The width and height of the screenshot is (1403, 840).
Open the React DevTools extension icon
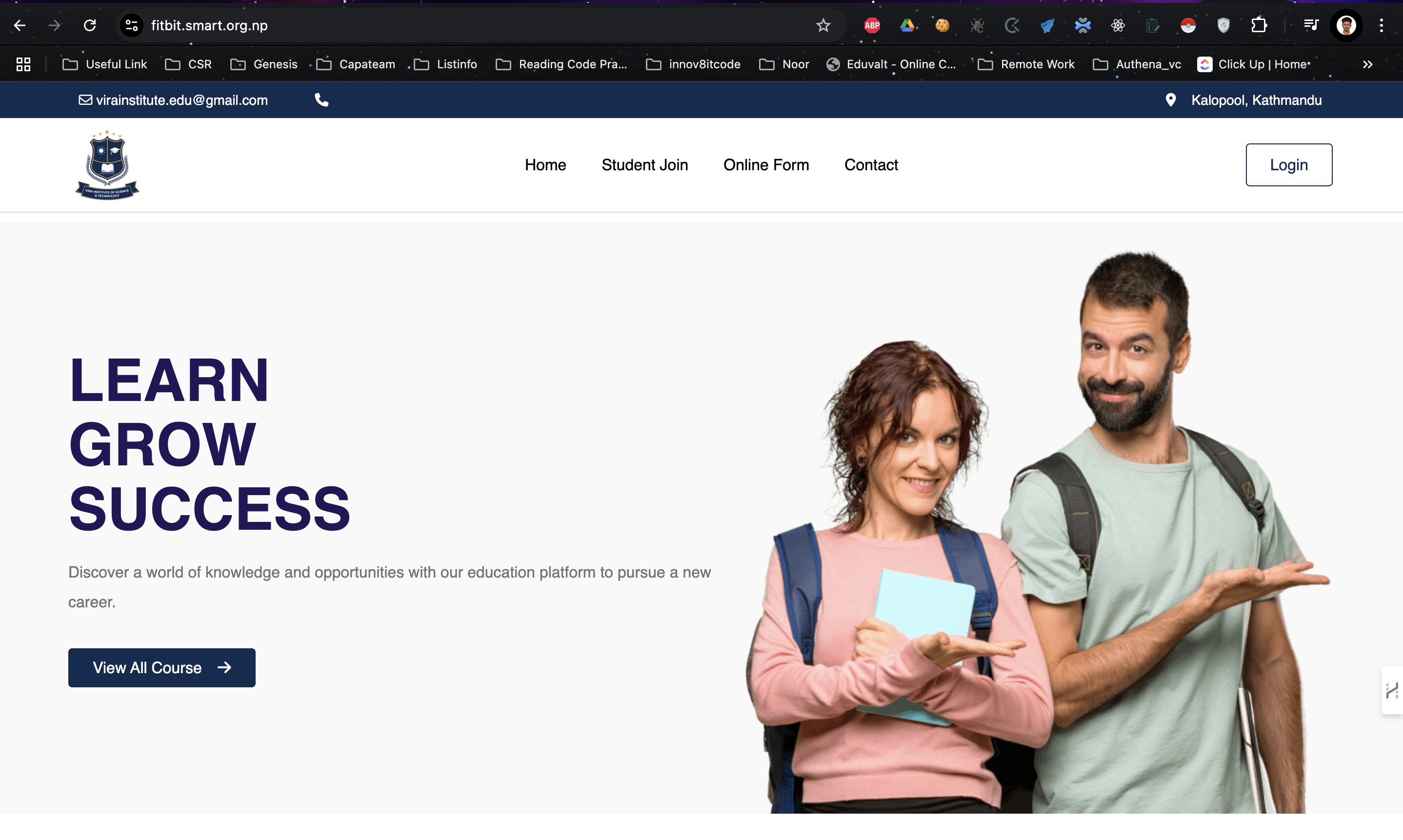[x=1118, y=25]
